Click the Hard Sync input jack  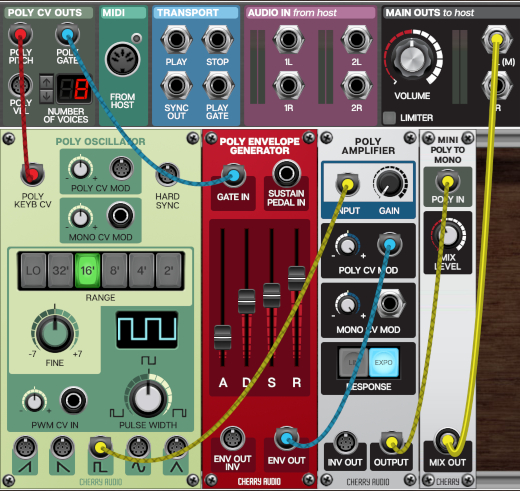tap(167, 175)
